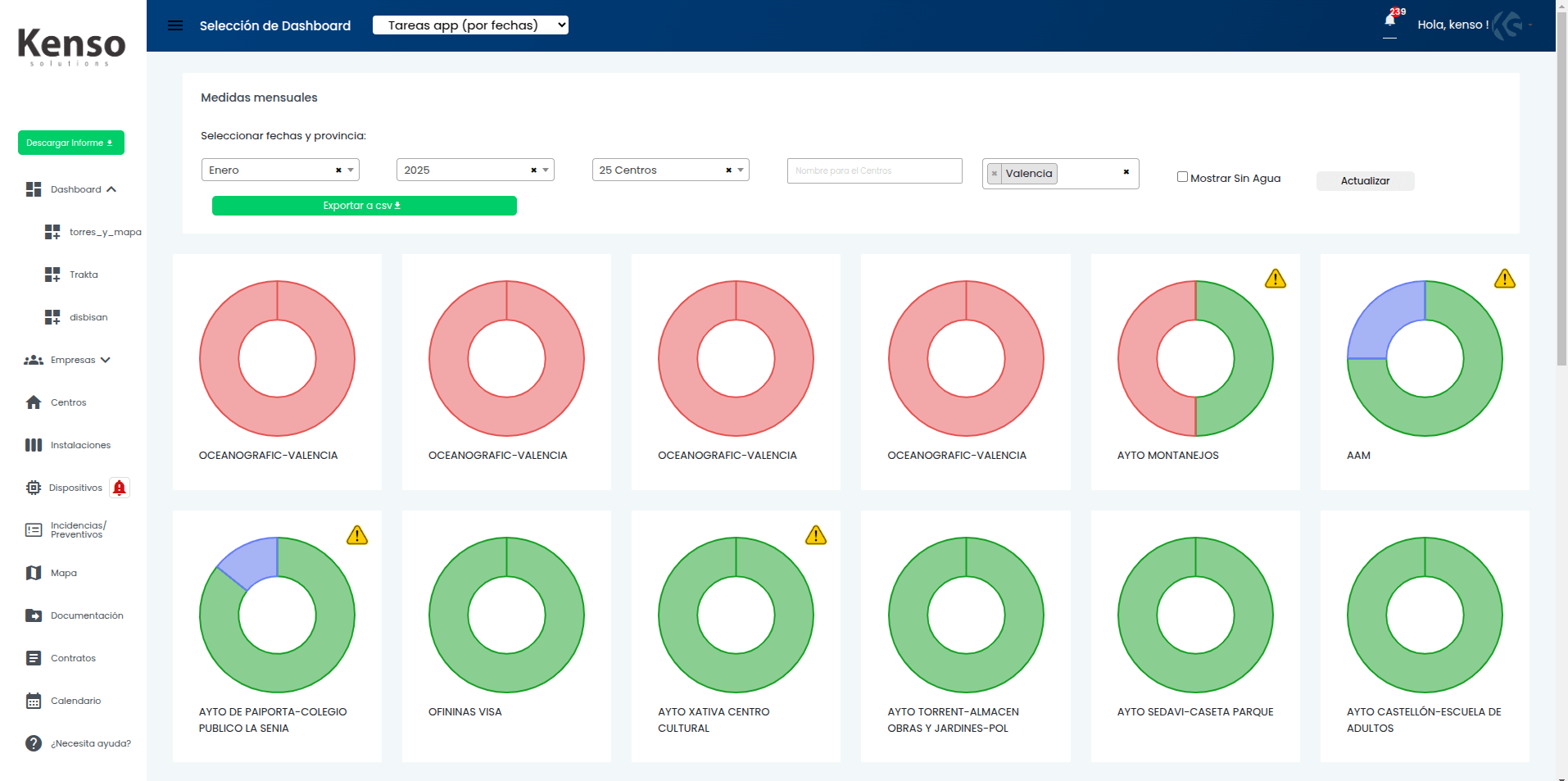This screenshot has width=1568, height=781.
Task: Open the Tareas app dashboard selector
Action: pyautogui.click(x=470, y=25)
